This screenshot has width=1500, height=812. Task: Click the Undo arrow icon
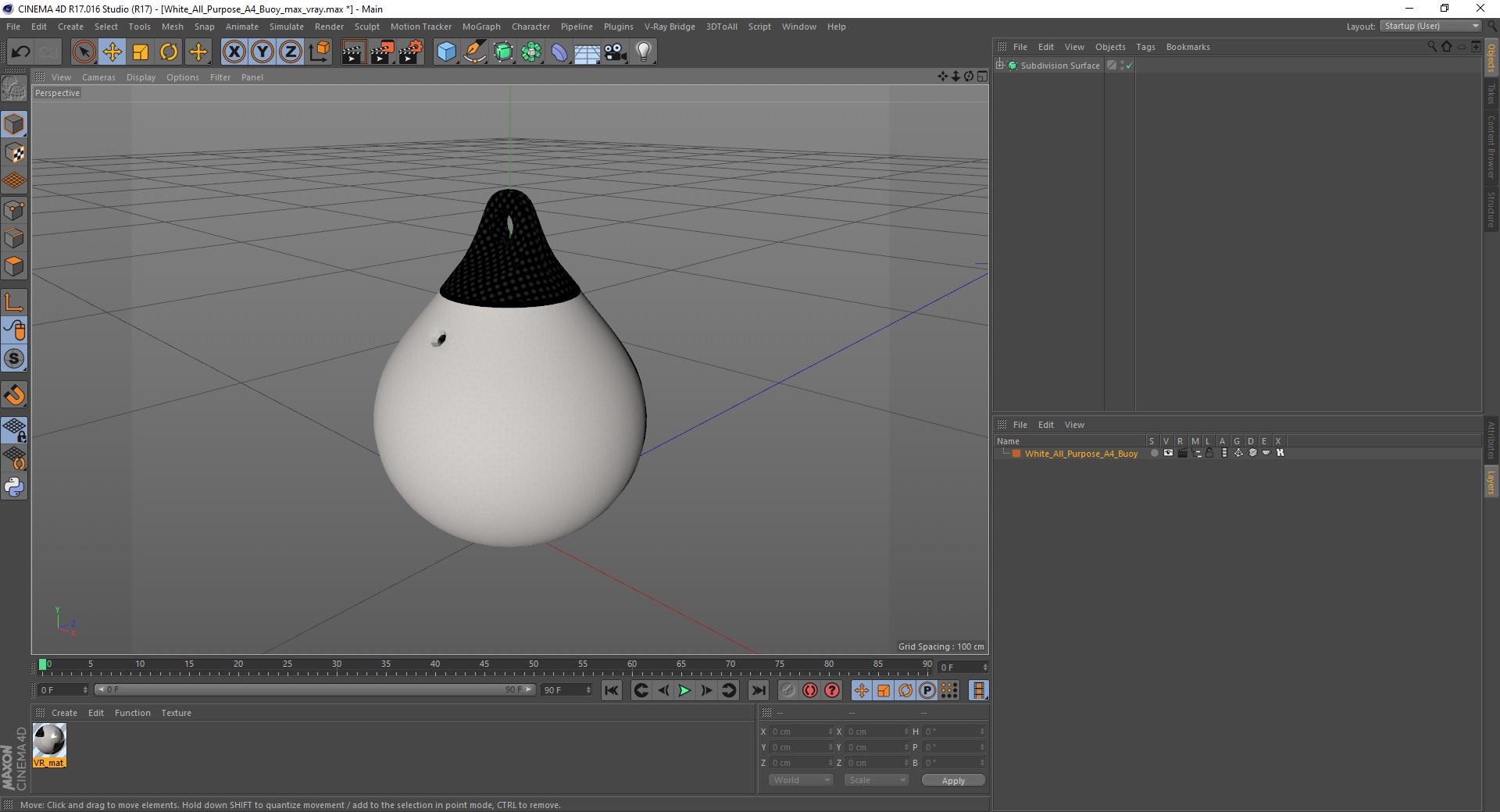point(20,52)
